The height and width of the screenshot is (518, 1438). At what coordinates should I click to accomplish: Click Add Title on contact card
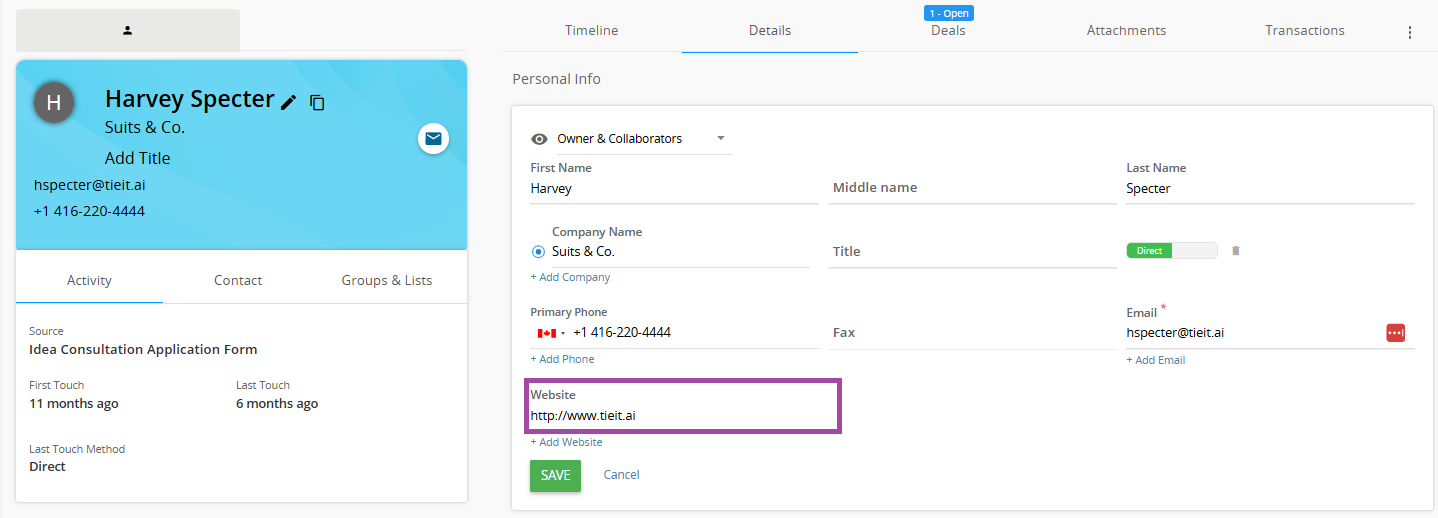[x=138, y=158]
